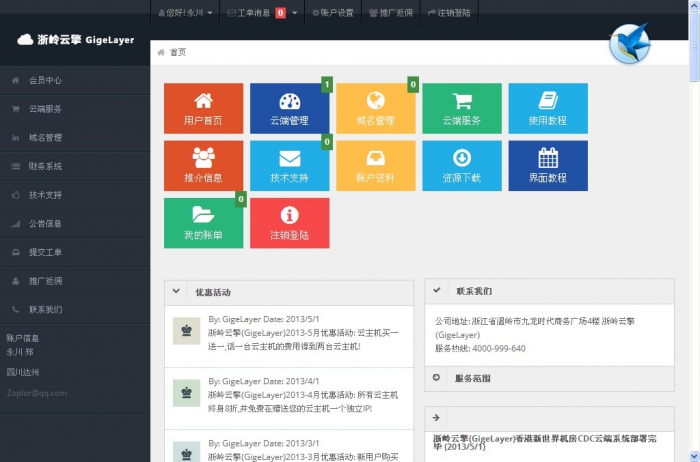This screenshot has width=700, height=462.
Task: Click the check icon beside 联系我们 panel
Action: [437, 290]
